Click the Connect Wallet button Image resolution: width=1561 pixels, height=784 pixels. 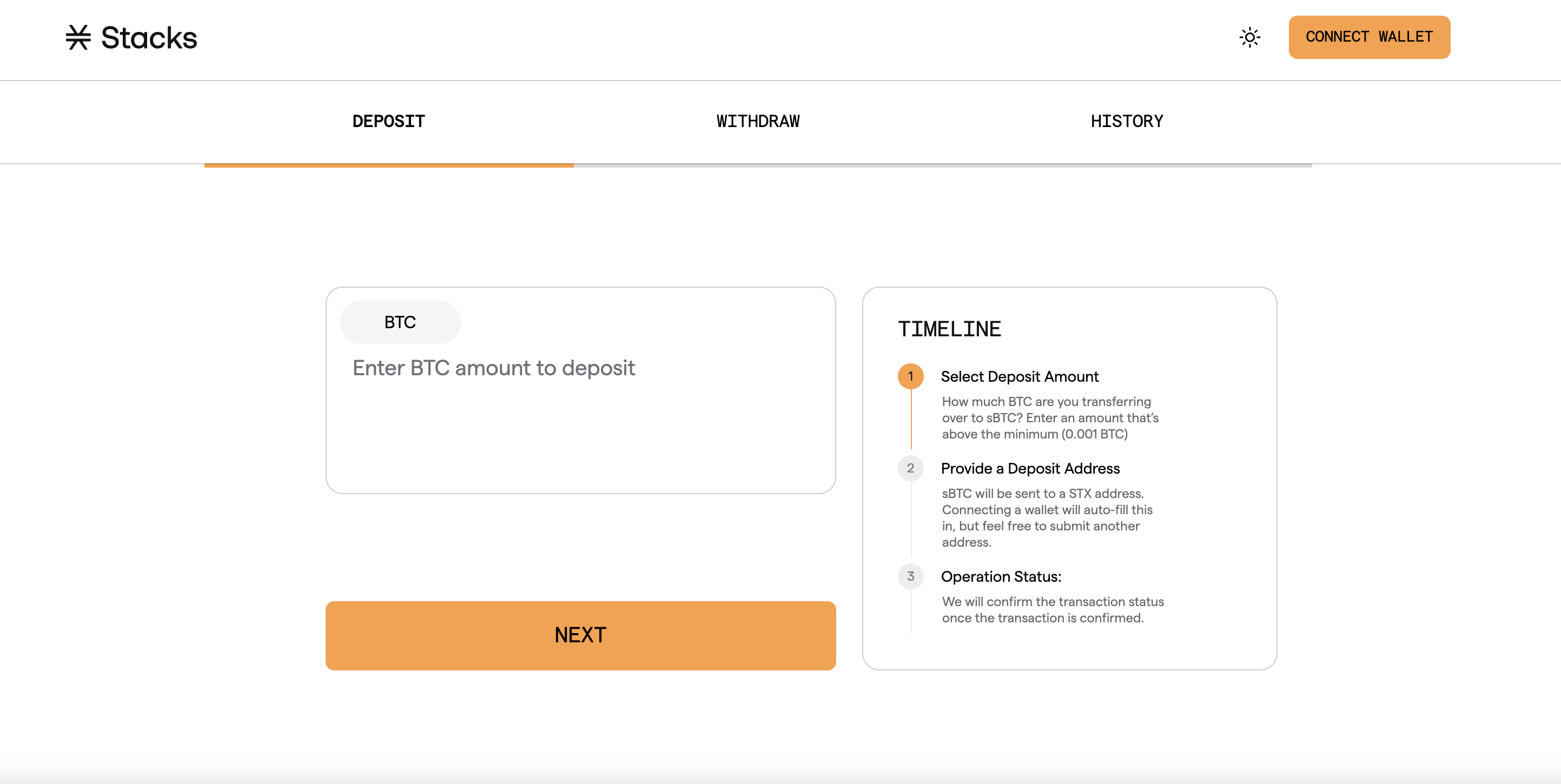(x=1369, y=37)
